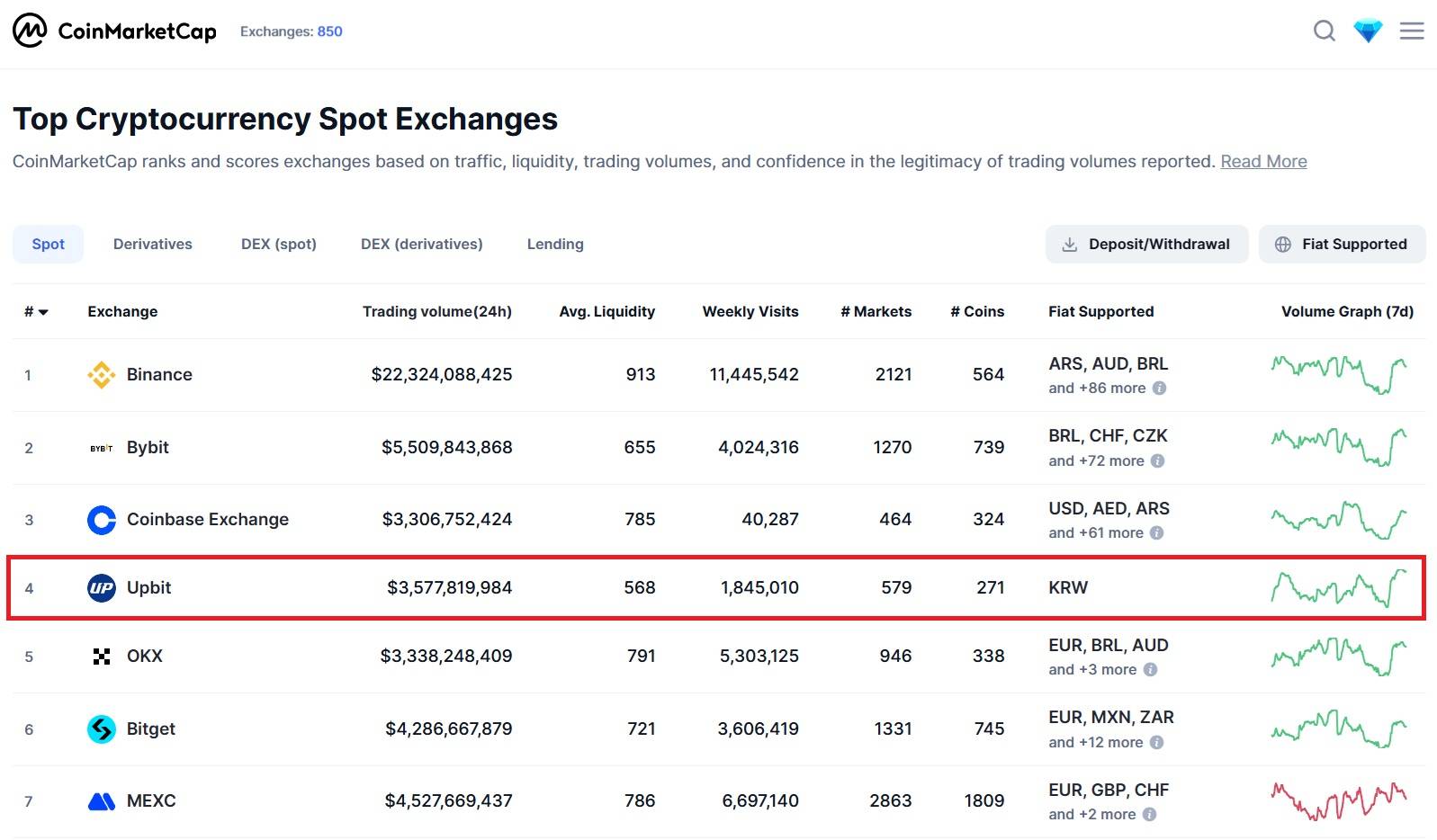This screenshot has height=840, width=1437.
Task: Open MEXC red 7d volume graph
Action: pos(1339,801)
